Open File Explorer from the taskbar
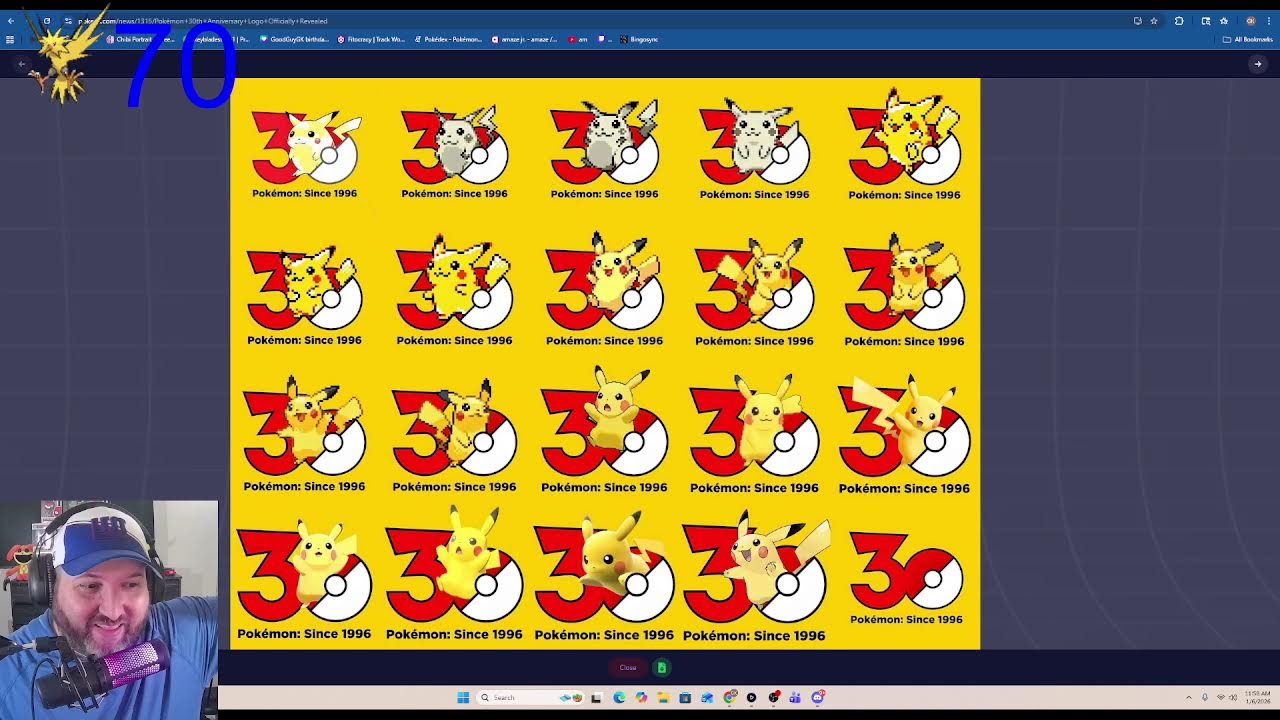Screen dimensions: 1280x720 (663, 697)
